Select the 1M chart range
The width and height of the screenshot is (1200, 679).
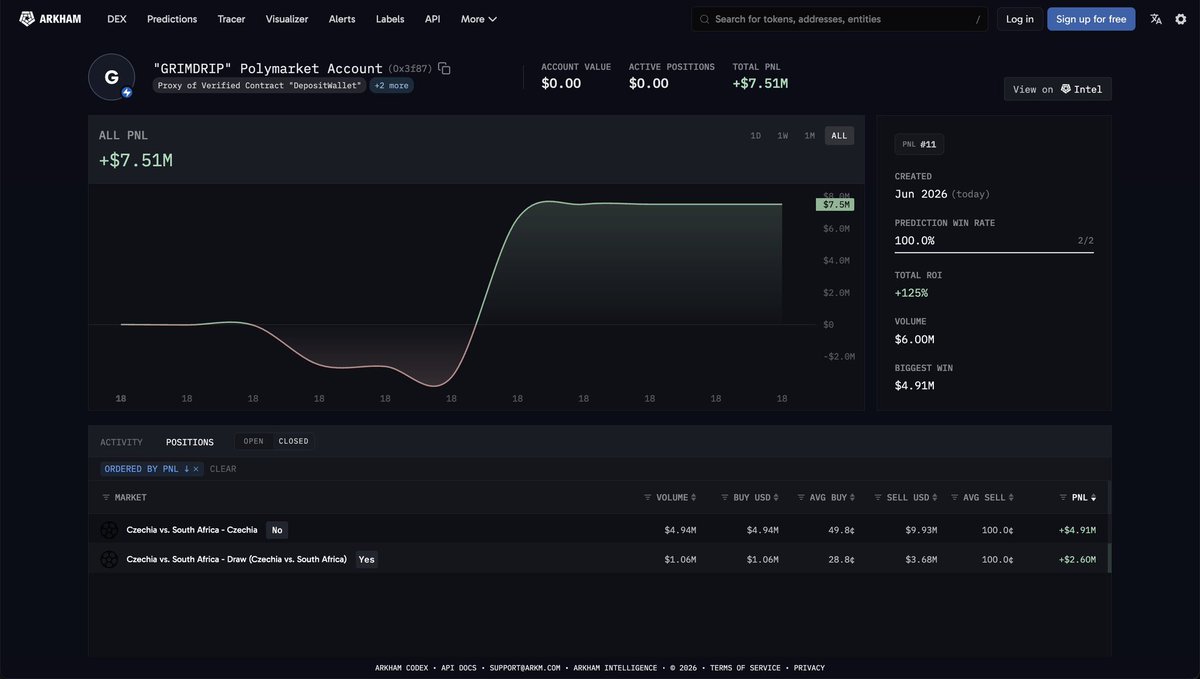(x=809, y=136)
